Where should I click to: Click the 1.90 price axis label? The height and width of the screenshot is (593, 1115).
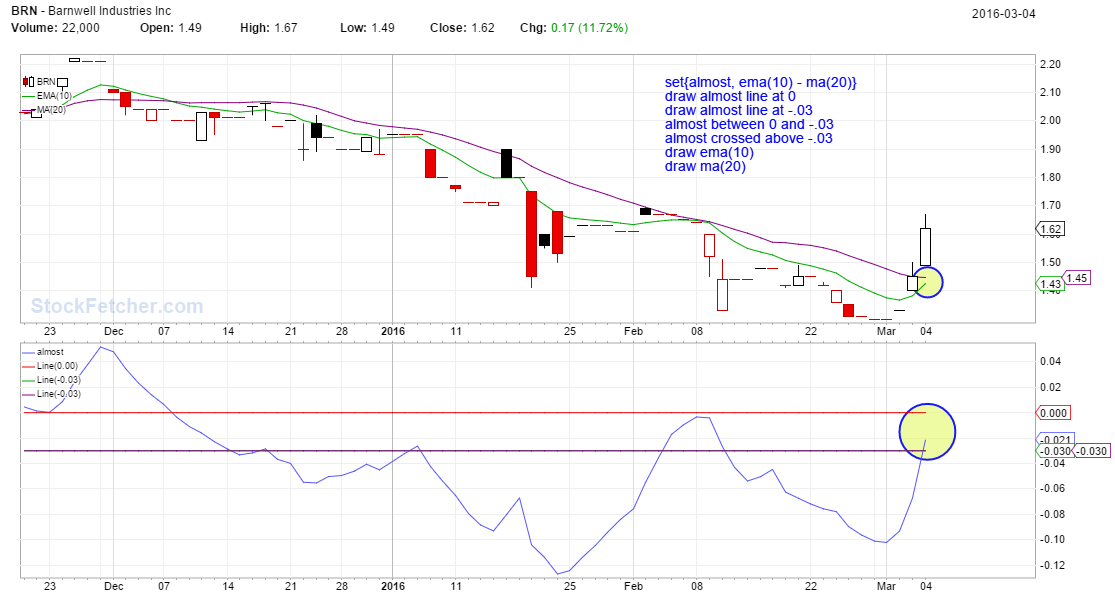(x=1050, y=149)
